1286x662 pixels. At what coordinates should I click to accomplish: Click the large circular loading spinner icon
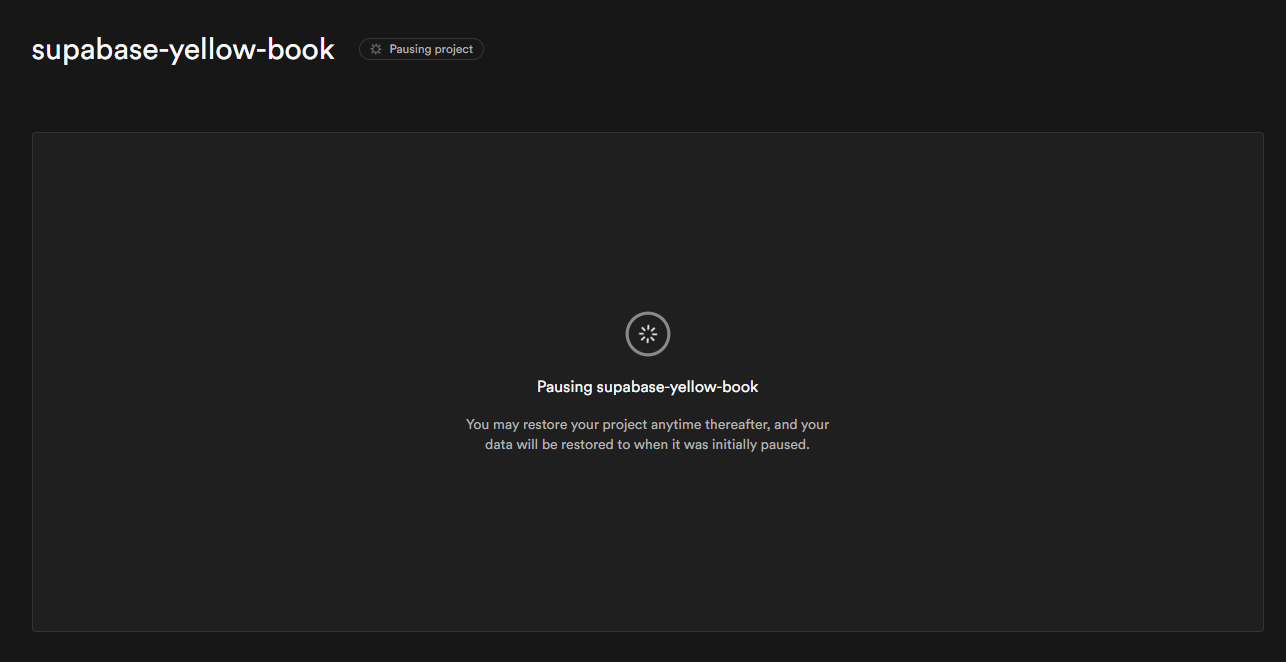[x=648, y=334]
